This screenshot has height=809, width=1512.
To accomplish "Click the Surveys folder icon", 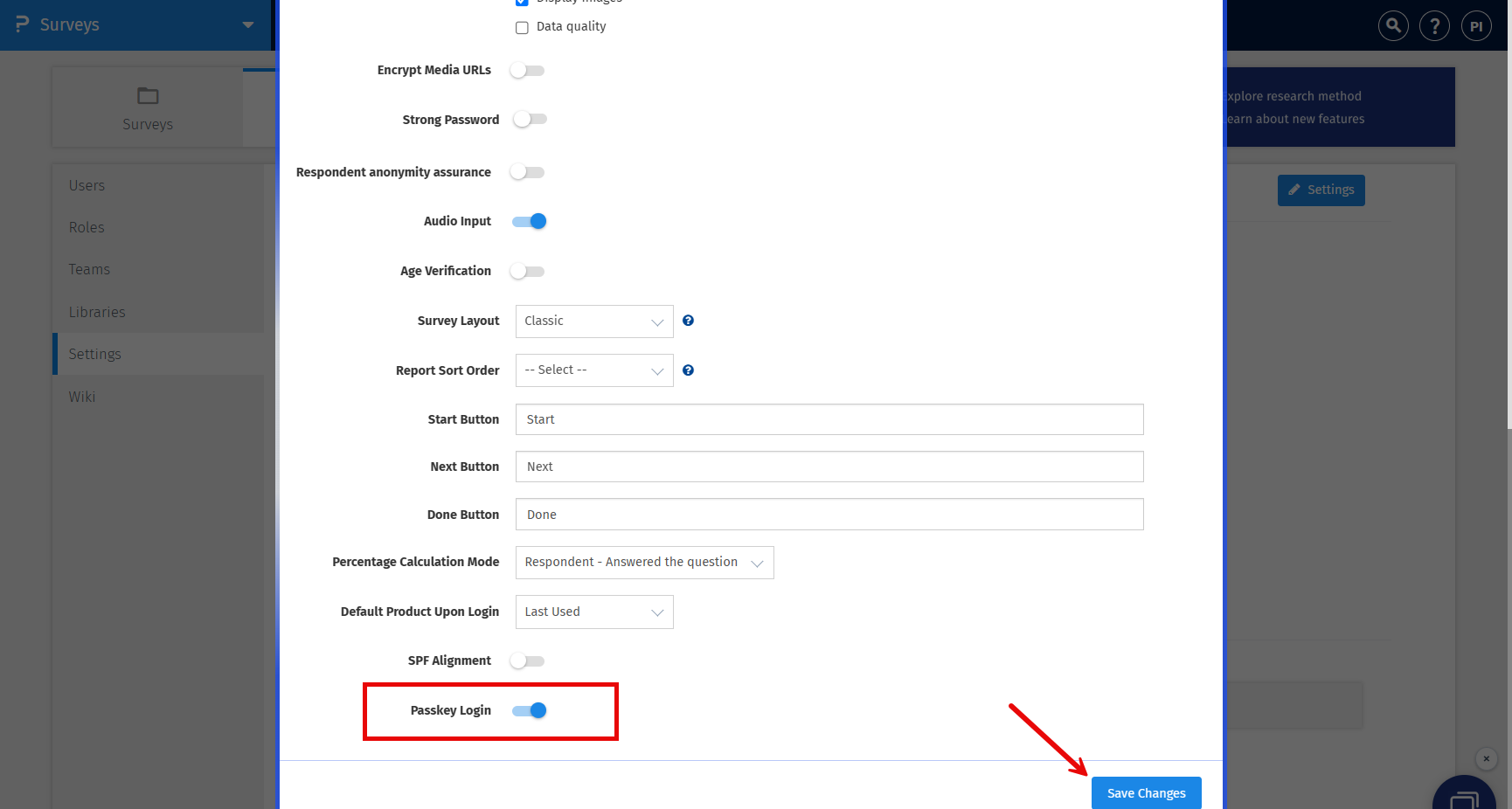I will point(148,95).
